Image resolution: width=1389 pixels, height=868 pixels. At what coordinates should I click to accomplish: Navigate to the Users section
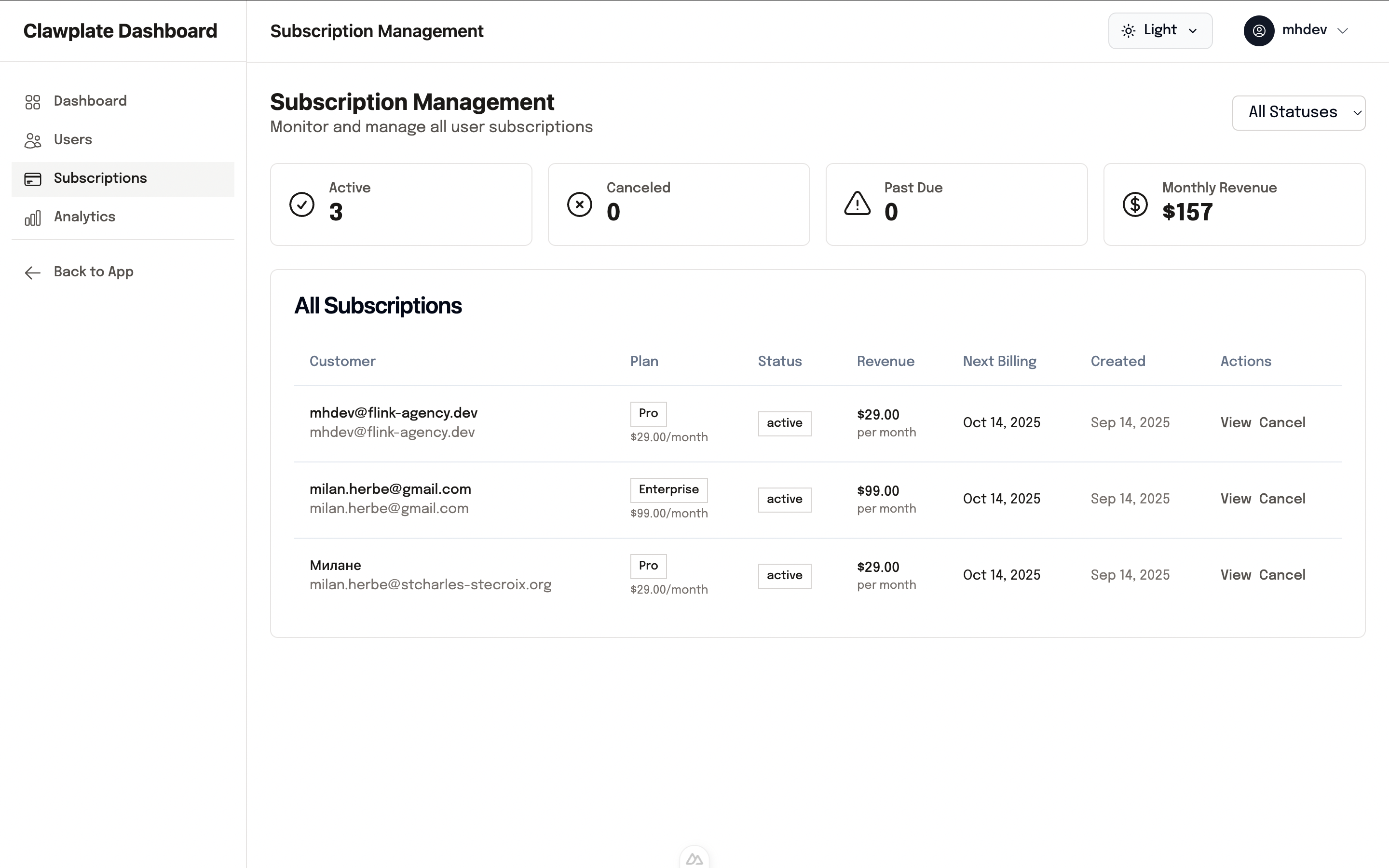[x=72, y=139]
